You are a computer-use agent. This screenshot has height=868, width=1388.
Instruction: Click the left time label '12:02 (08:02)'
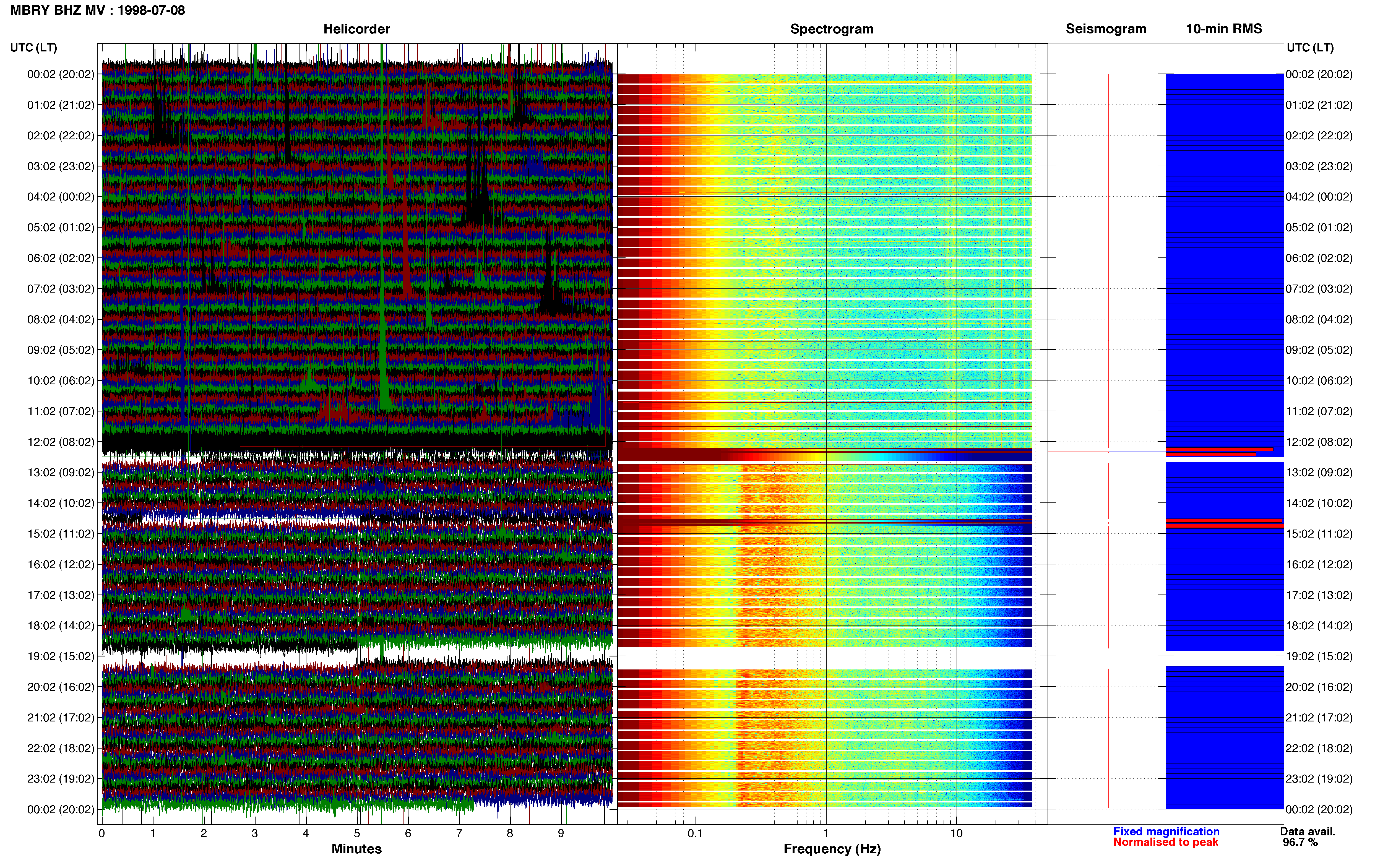click(60, 442)
